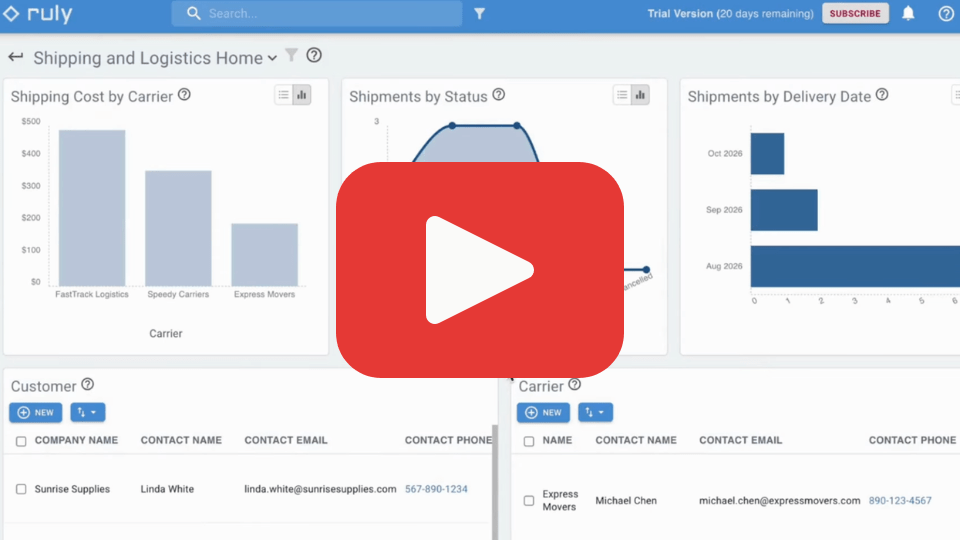The image size is (960, 540).
Task: Switch Shipments by Status to chart view
Action: 640,95
